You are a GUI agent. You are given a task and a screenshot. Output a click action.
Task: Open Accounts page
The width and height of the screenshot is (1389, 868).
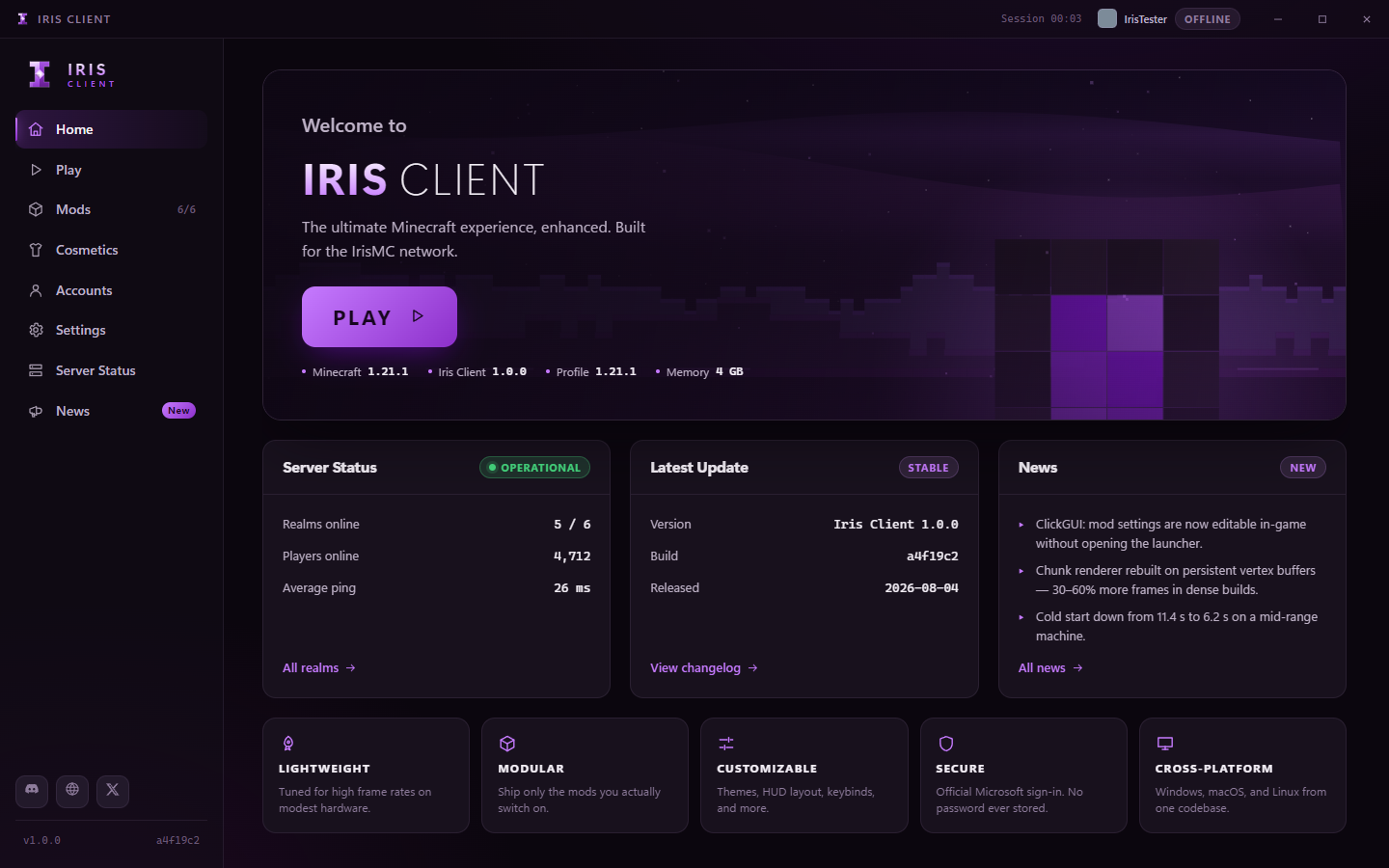click(x=112, y=290)
